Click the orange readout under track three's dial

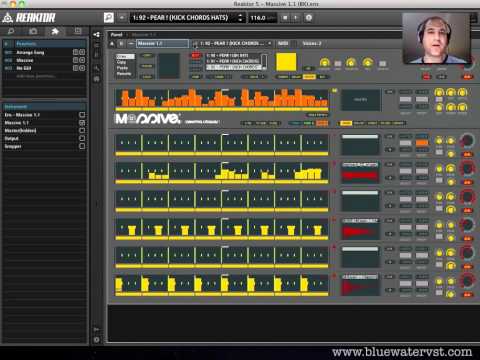pos(467,211)
